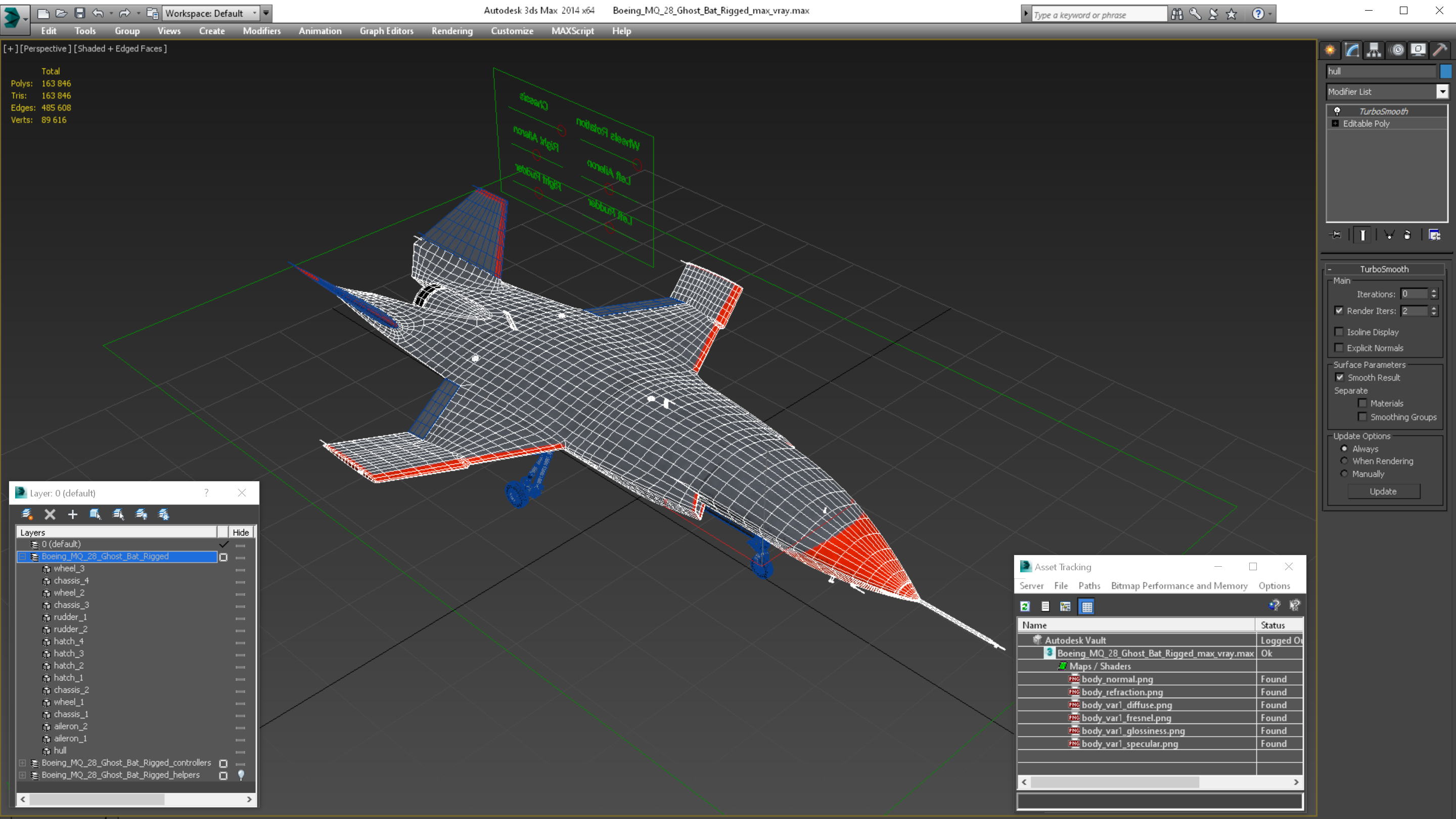This screenshot has width=1456, height=819.
Task: Open Paths menu in Asset Tracking
Action: click(1089, 585)
